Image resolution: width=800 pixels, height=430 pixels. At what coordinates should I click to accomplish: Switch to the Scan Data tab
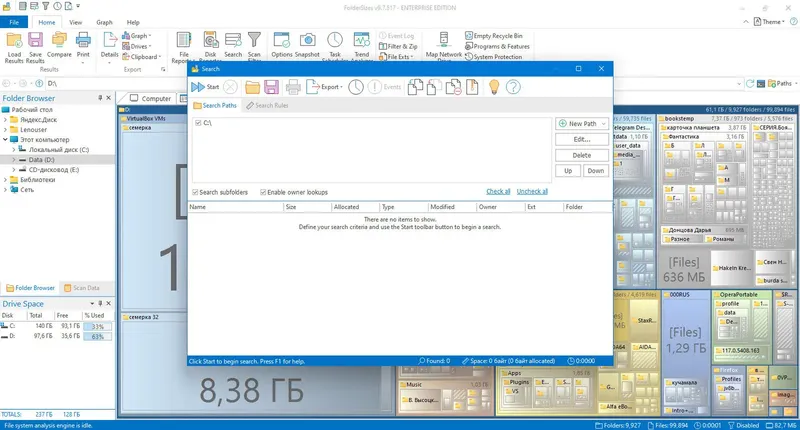tap(82, 288)
